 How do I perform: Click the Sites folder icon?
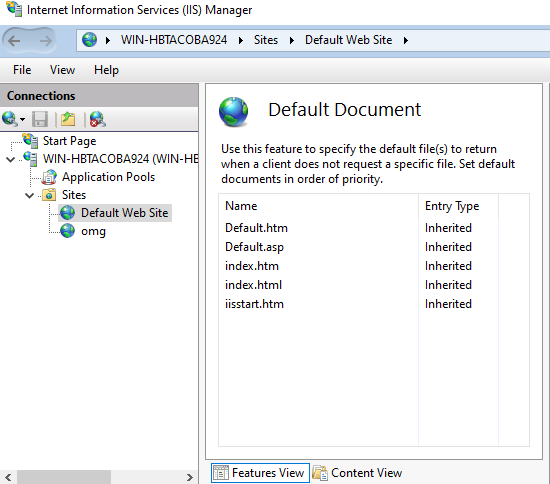(x=49, y=195)
